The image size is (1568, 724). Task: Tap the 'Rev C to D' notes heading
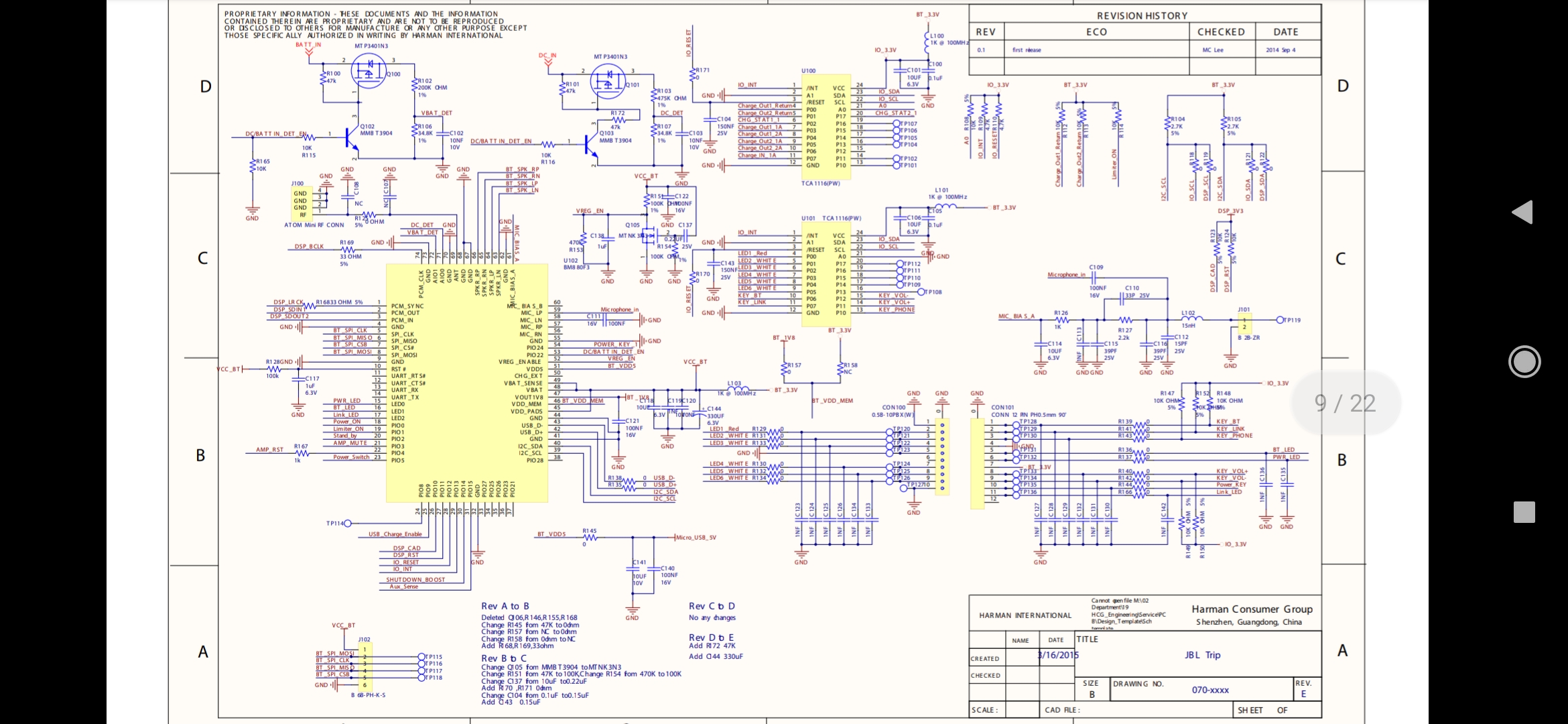pyautogui.click(x=712, y=606)
